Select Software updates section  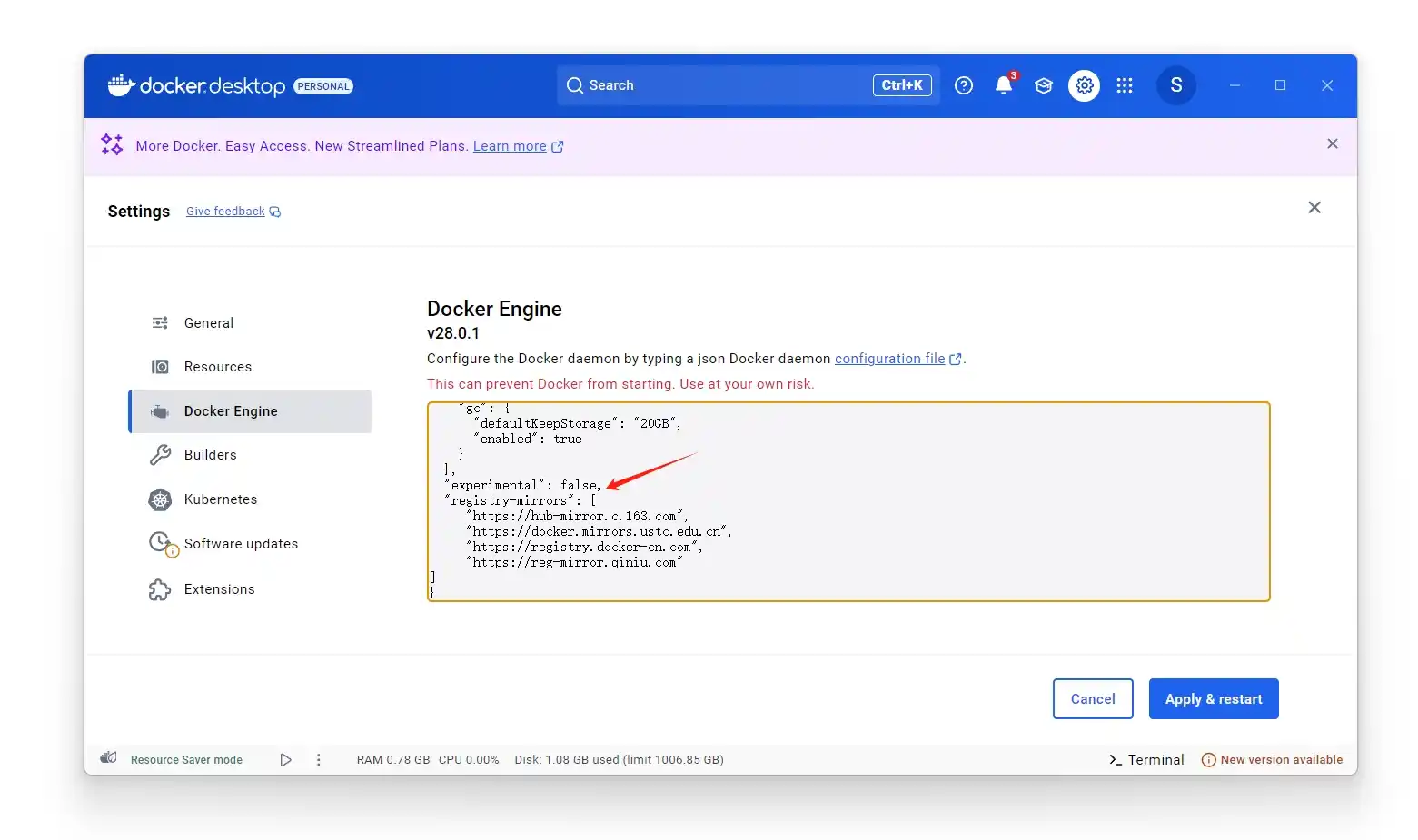pyautogui.click(x=241, y=544)
